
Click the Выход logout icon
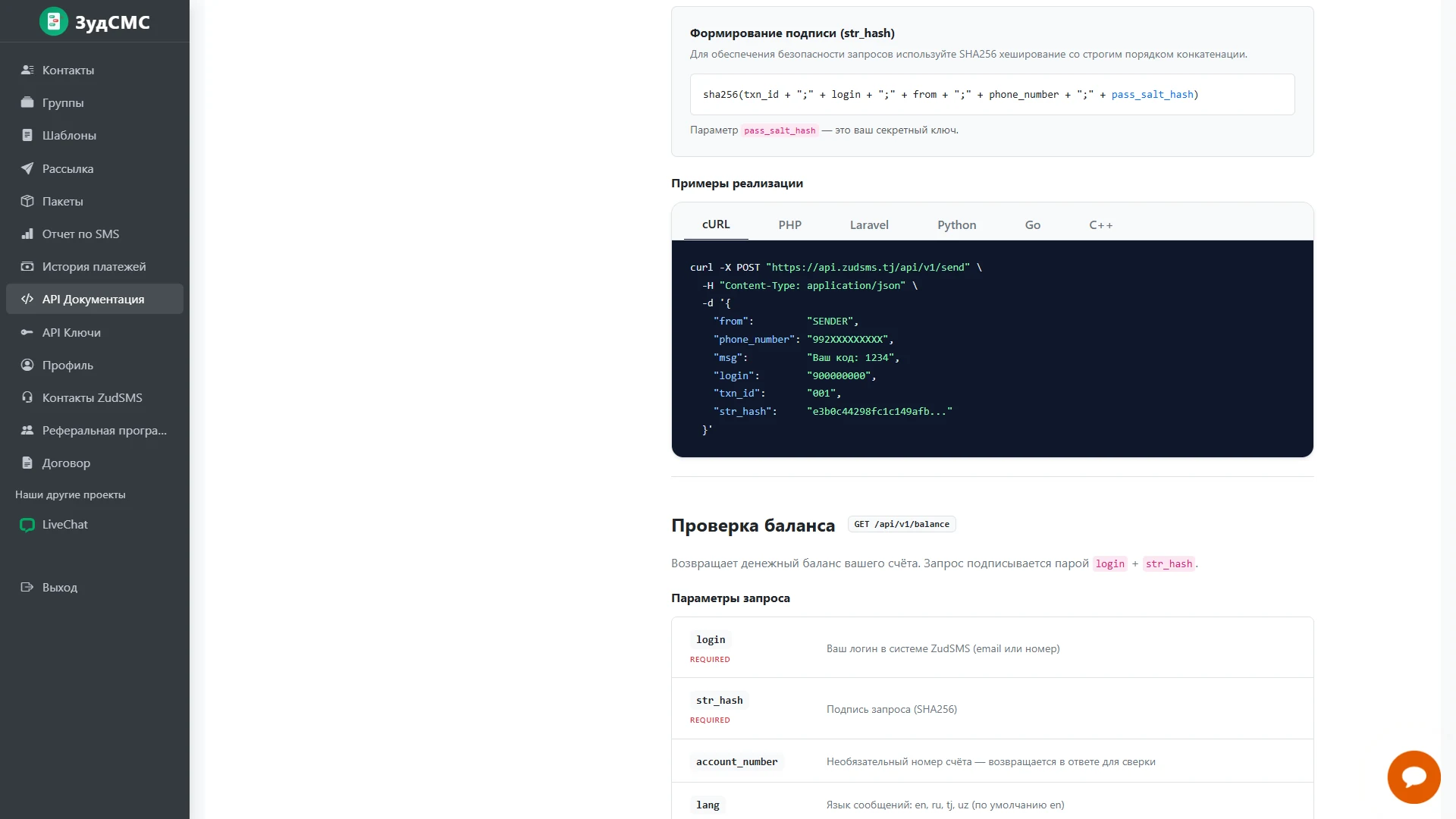click(x=27, y=587)
